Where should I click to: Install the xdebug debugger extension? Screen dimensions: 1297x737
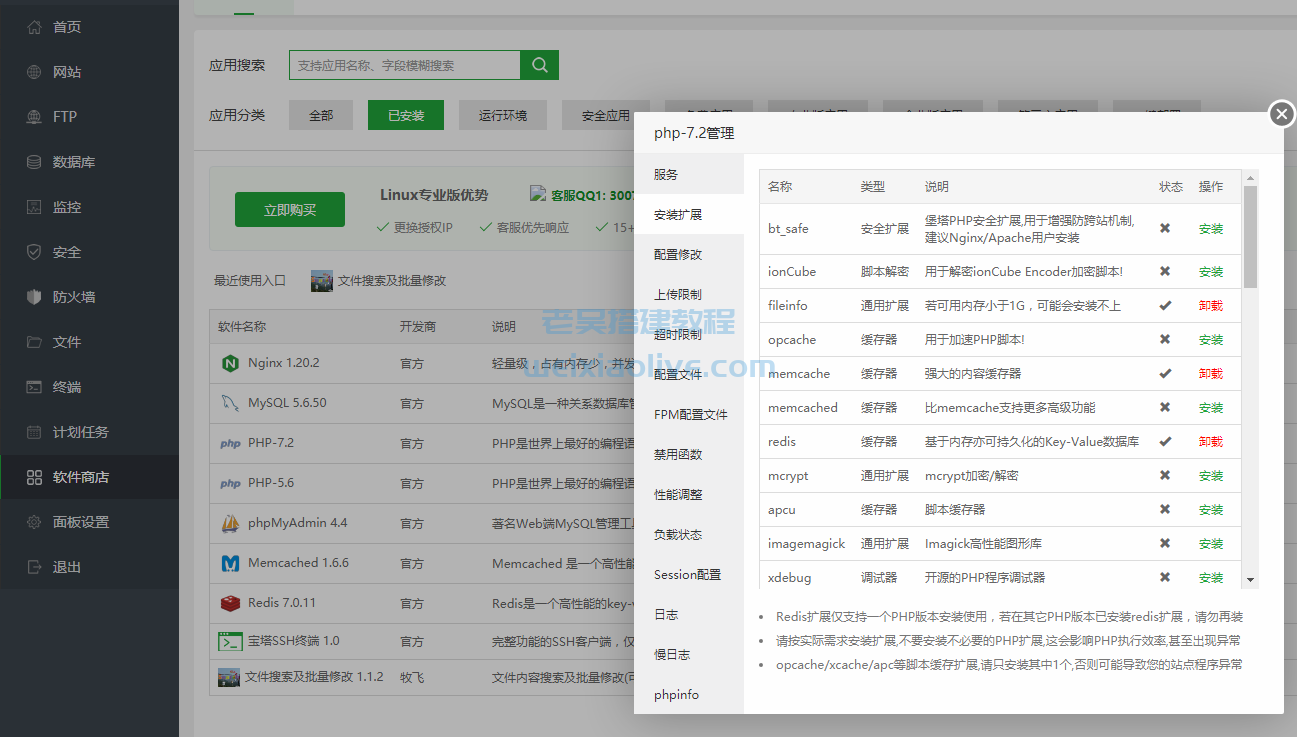pyautogui.click(x=1212, y=577)
